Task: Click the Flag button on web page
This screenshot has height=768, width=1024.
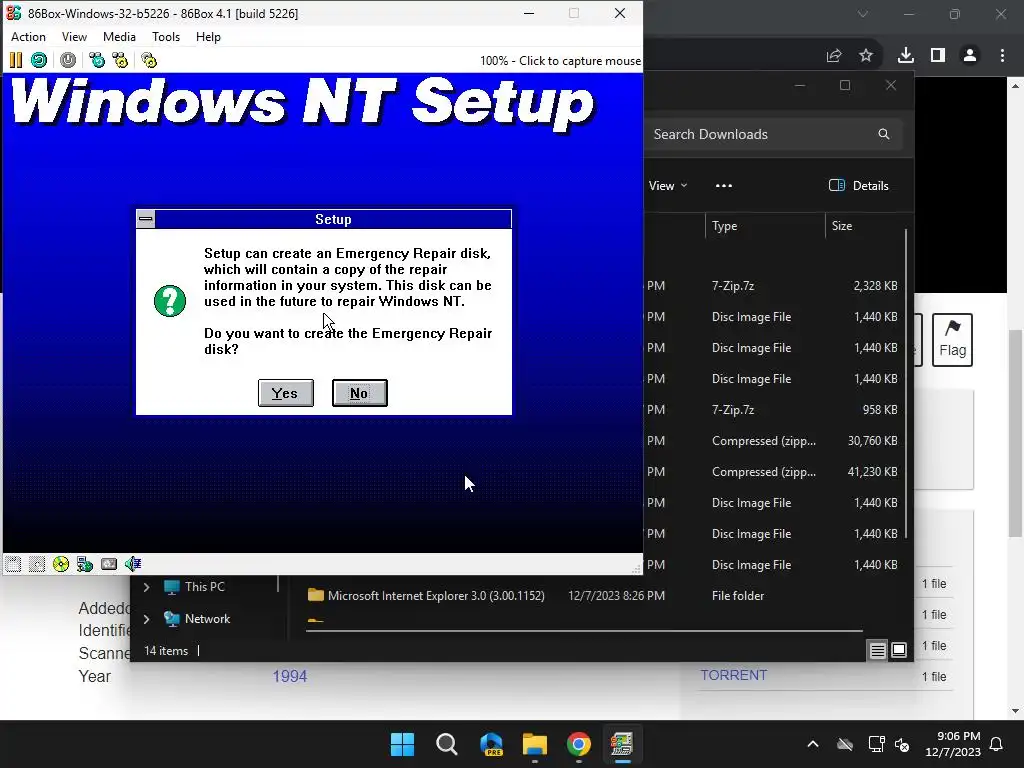Action: (952, 340)
